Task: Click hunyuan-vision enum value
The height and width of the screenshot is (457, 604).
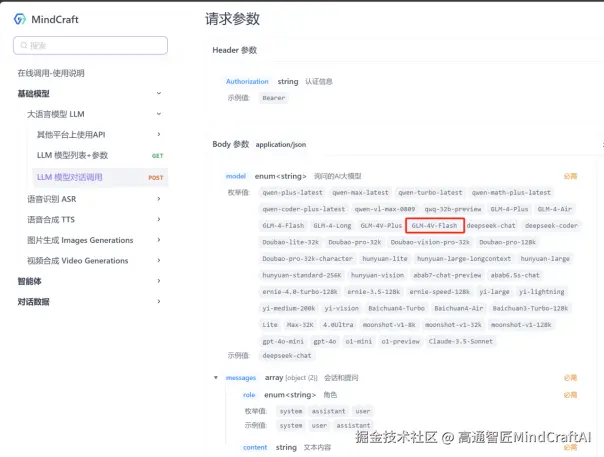Action: [377, 275]
